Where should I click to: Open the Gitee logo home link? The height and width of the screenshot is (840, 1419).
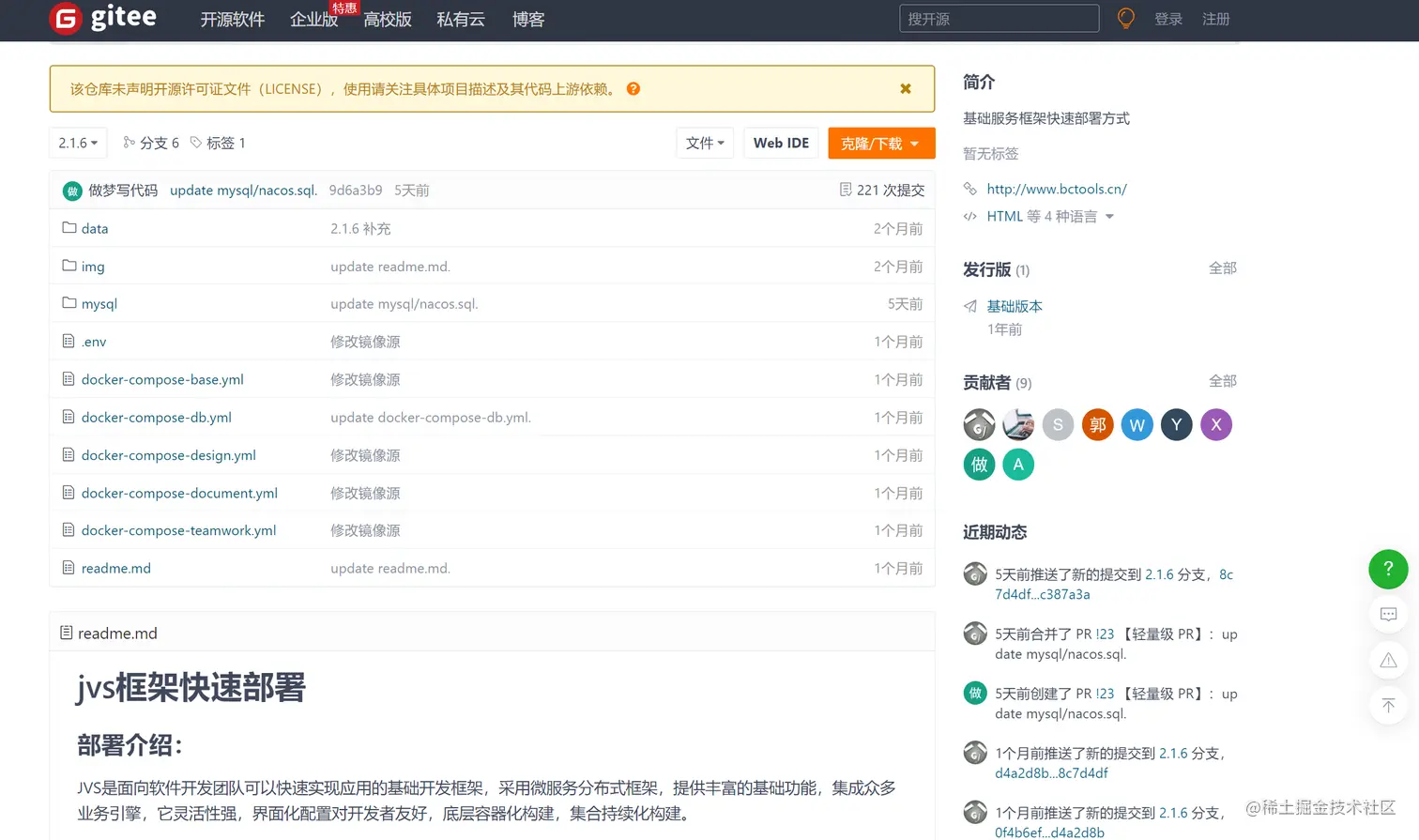[103, 18]
